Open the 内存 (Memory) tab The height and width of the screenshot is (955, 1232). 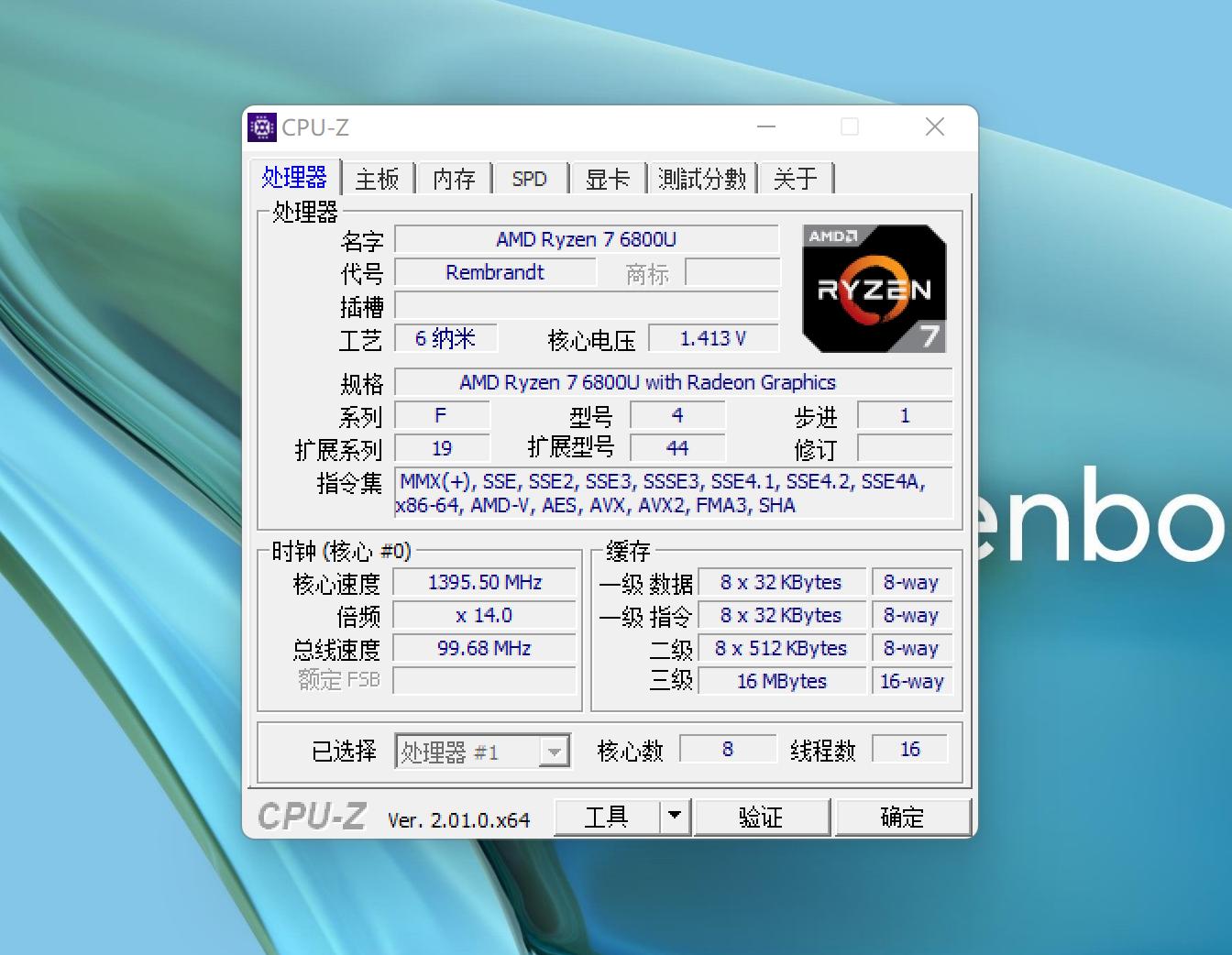(x=453, y=179)
